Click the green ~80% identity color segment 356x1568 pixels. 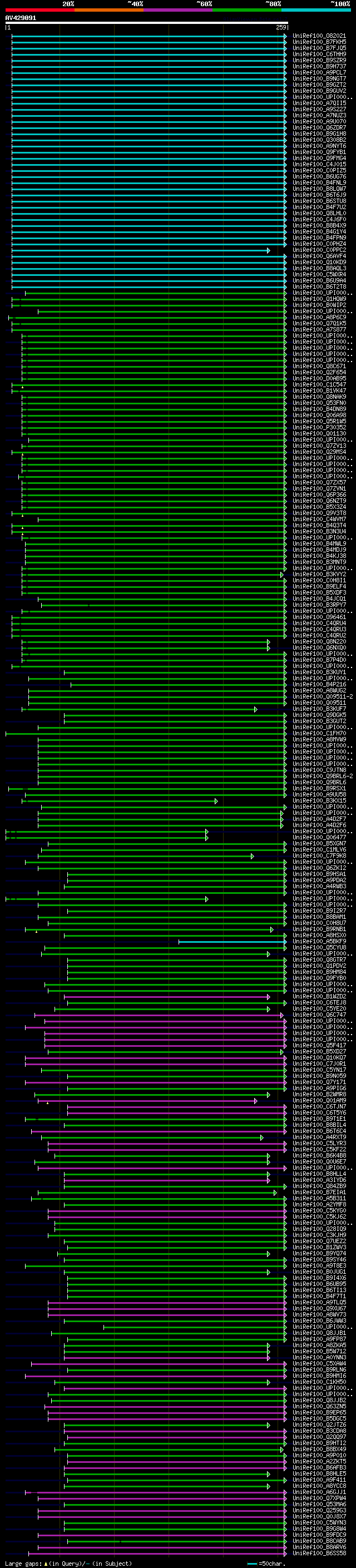pos(247,10)
